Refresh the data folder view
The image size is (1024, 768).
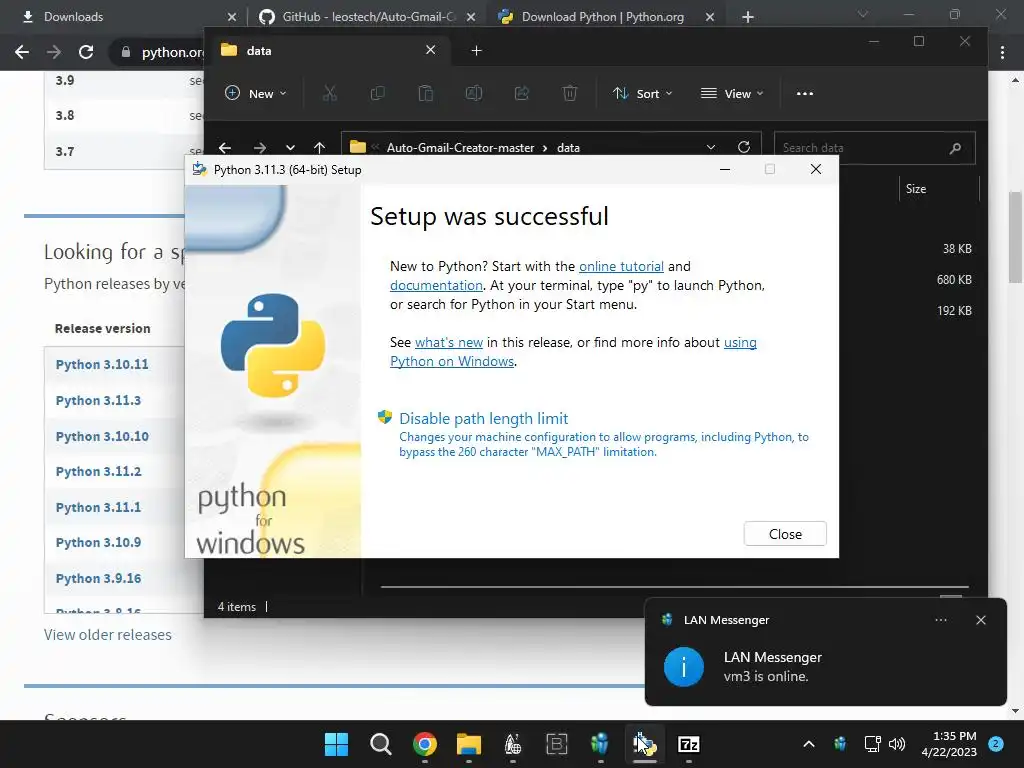744,147
